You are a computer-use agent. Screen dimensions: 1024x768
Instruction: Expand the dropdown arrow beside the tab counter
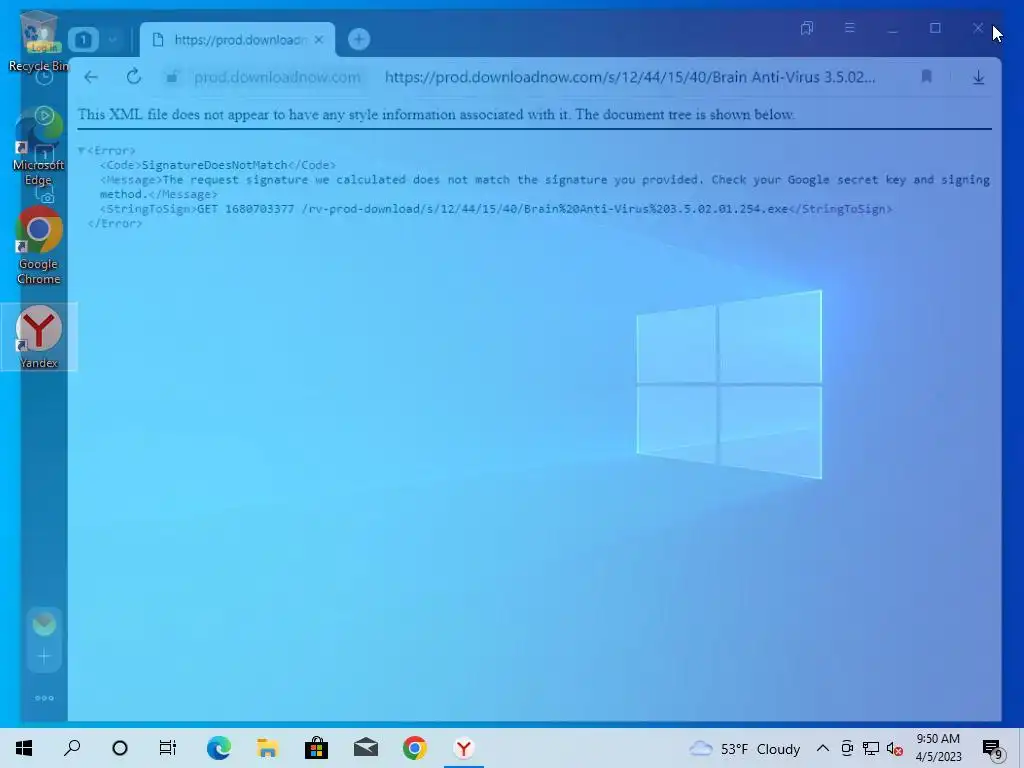[x=112, y=40]
